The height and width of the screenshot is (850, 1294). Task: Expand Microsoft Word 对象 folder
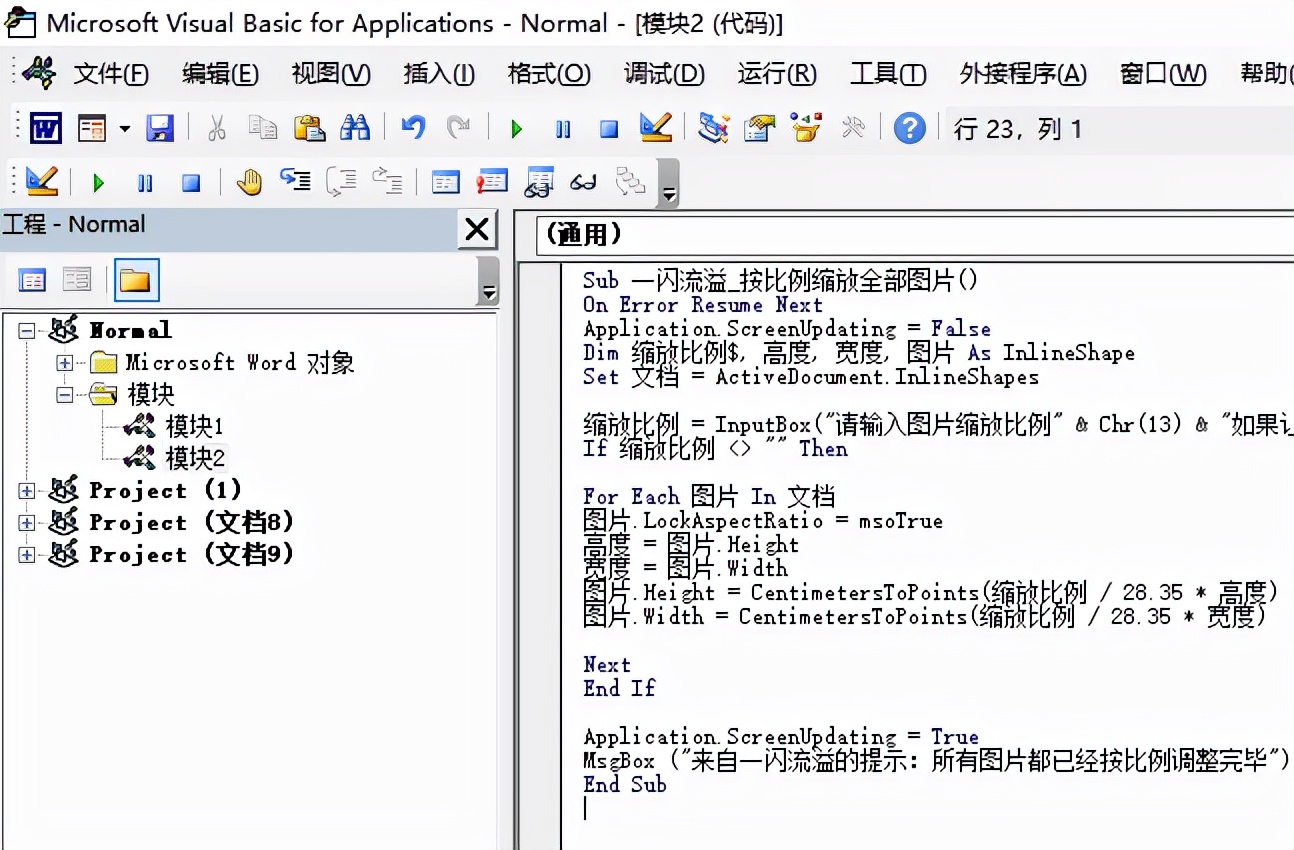66,363
